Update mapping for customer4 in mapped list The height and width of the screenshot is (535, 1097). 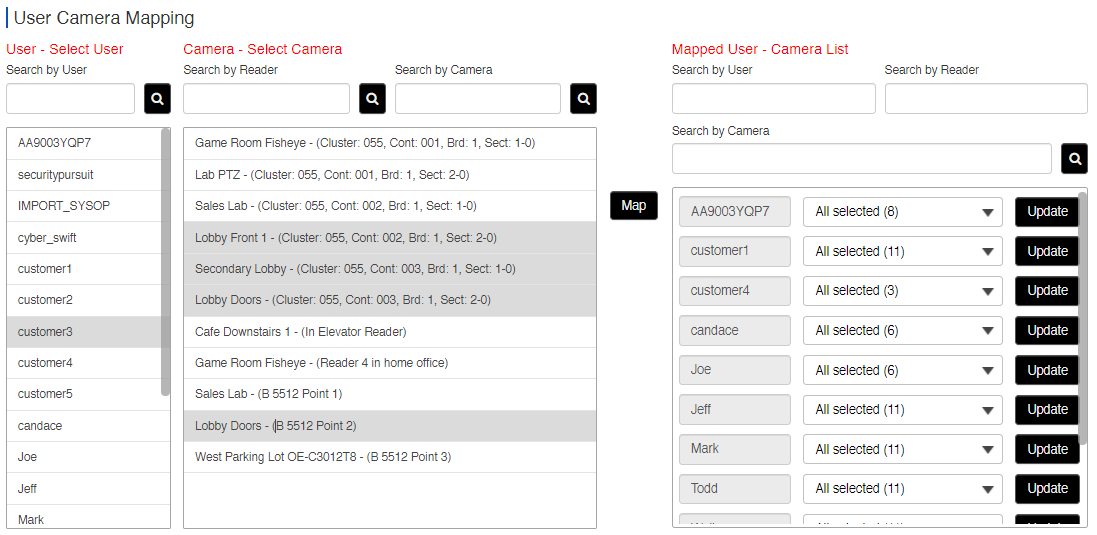click(x=1047, y=290)
